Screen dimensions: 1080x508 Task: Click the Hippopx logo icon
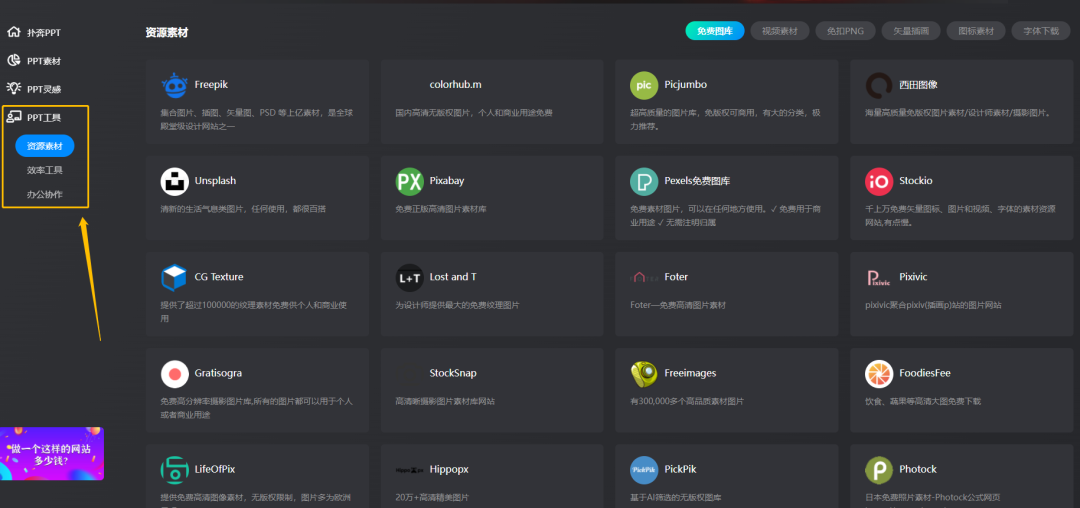click(x=409, y=470)
